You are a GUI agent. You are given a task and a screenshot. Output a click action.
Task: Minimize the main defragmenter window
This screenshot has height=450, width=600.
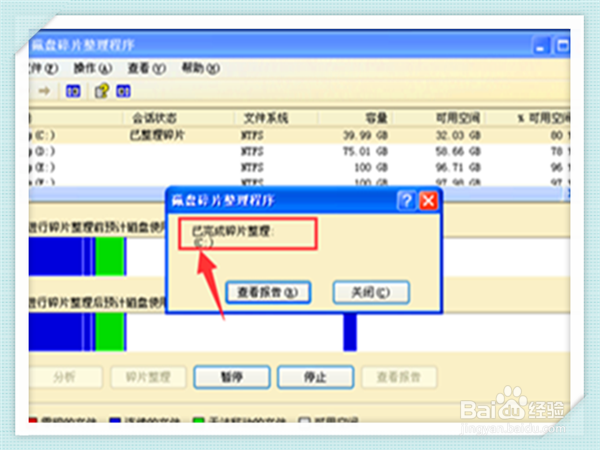541,46
